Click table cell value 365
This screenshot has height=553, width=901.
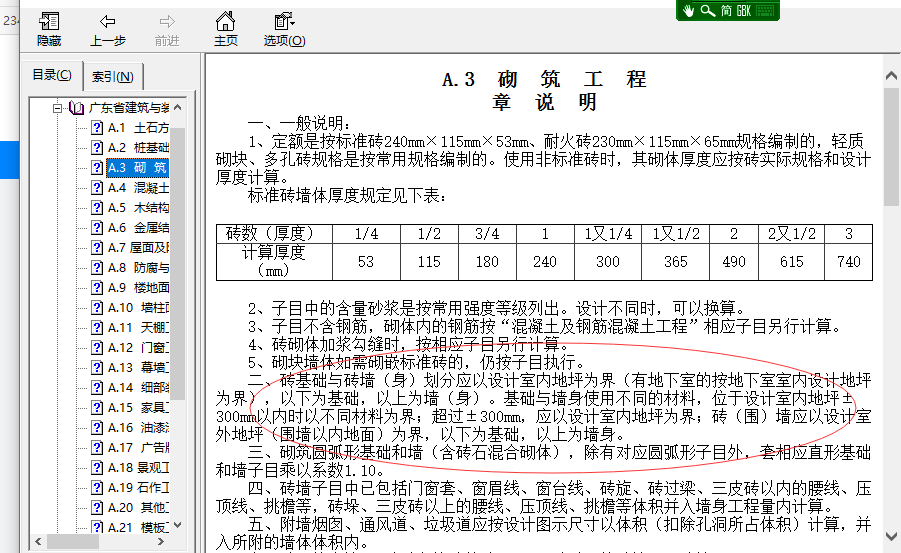pyautogui.click(x=676, y=262)
